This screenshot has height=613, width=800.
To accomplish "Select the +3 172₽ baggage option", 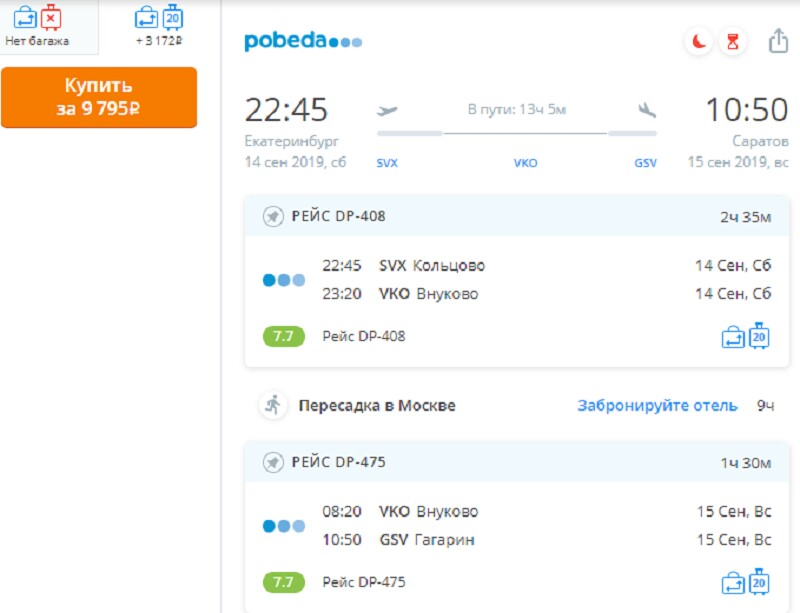I will [159, 26].
